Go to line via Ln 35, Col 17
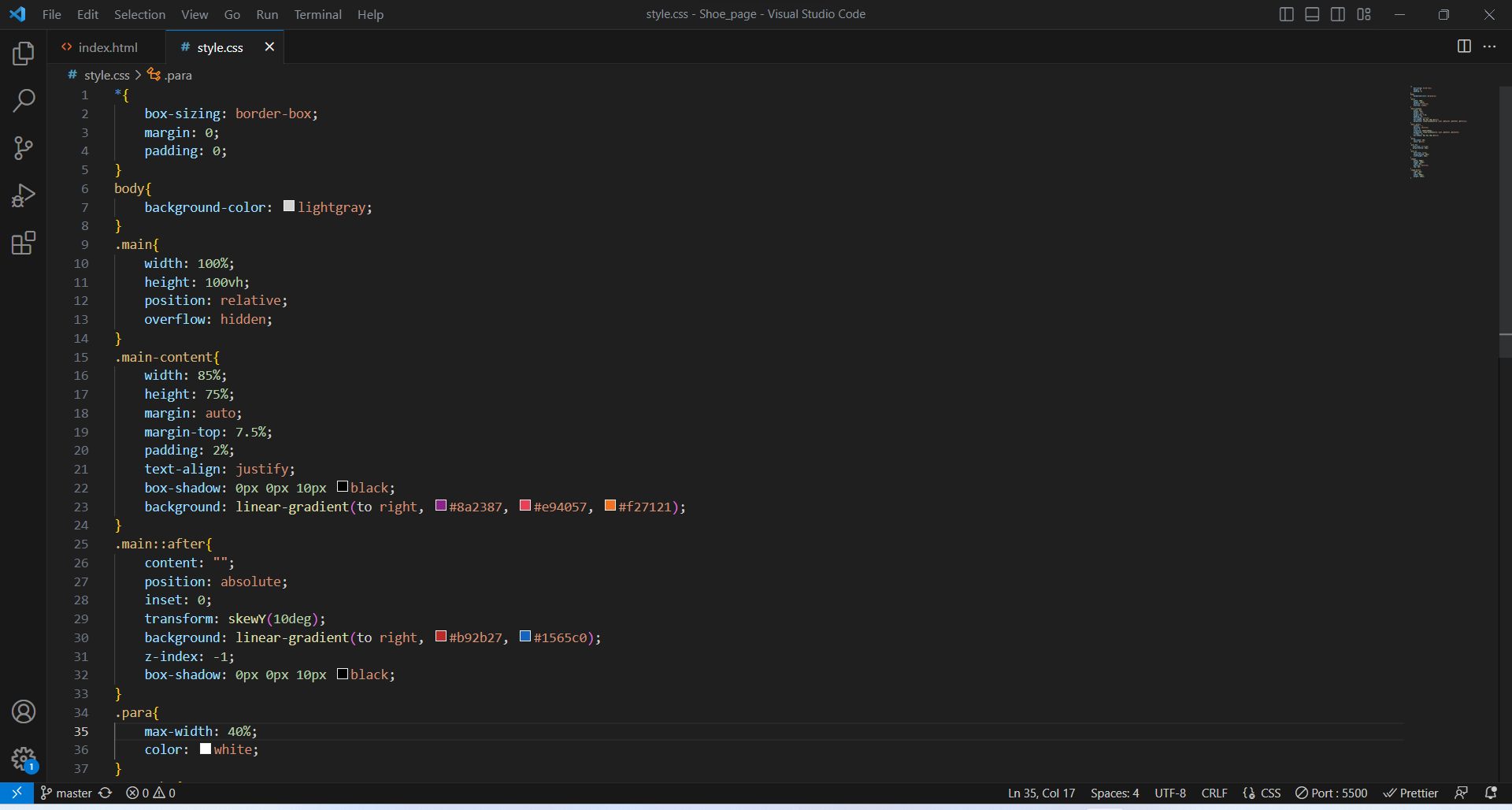 click(x=1040, y=793)
